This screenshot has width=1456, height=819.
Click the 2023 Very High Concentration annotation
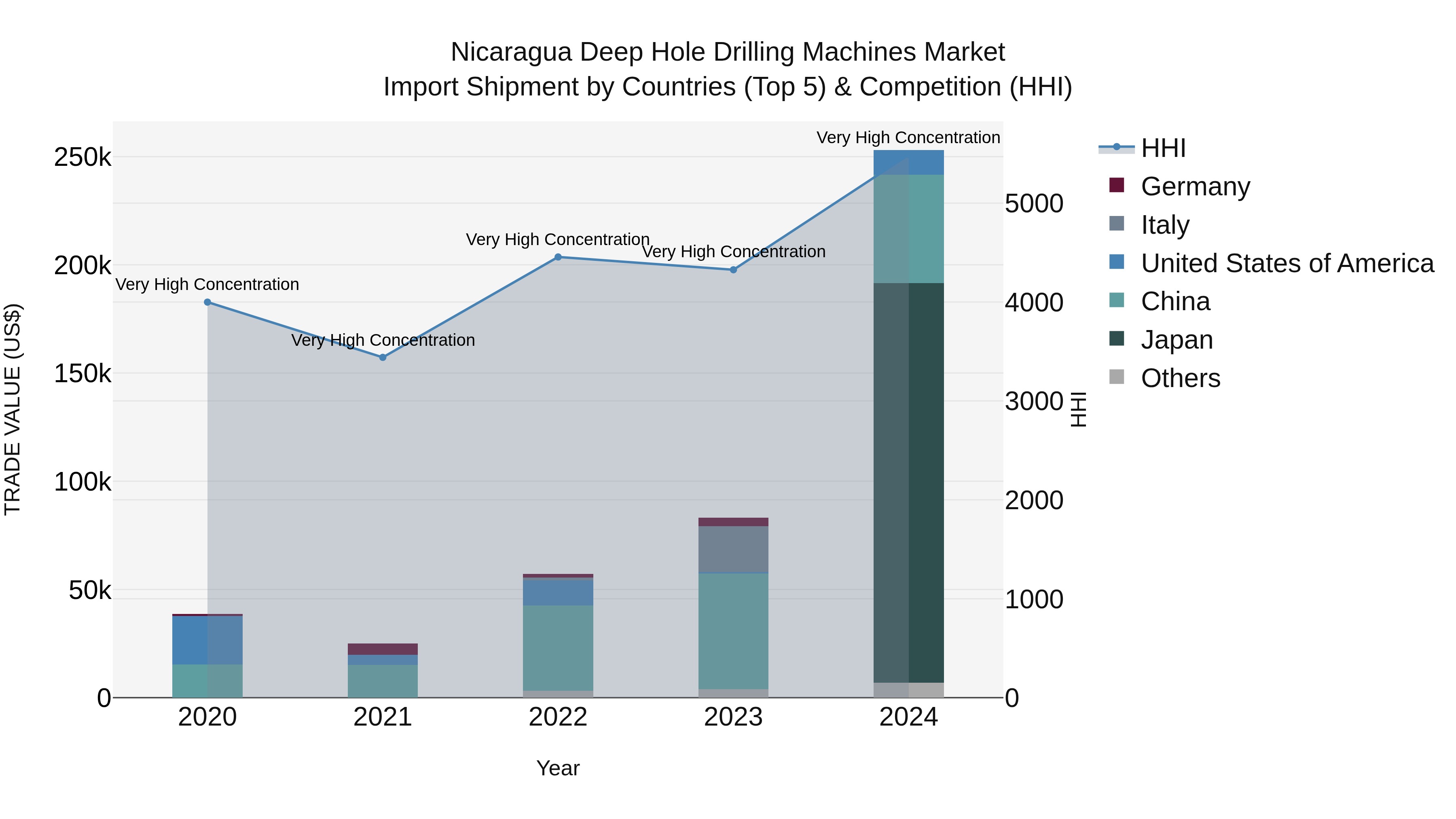pyautogui.click(x=734, y=252)
